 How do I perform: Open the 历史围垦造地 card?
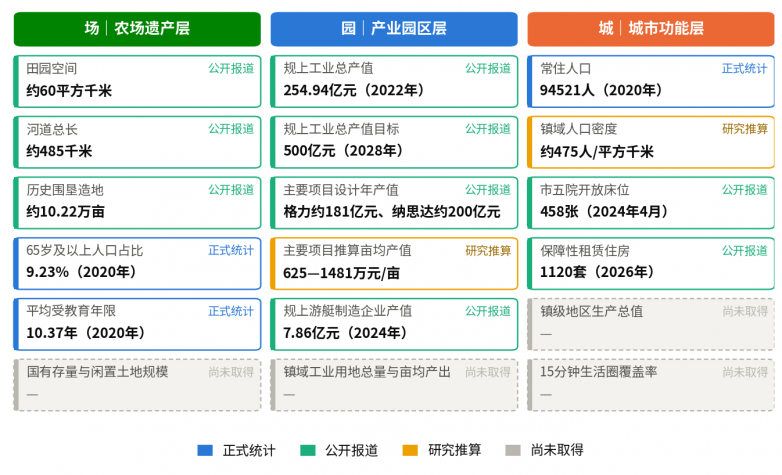click(x=137, y=203)
